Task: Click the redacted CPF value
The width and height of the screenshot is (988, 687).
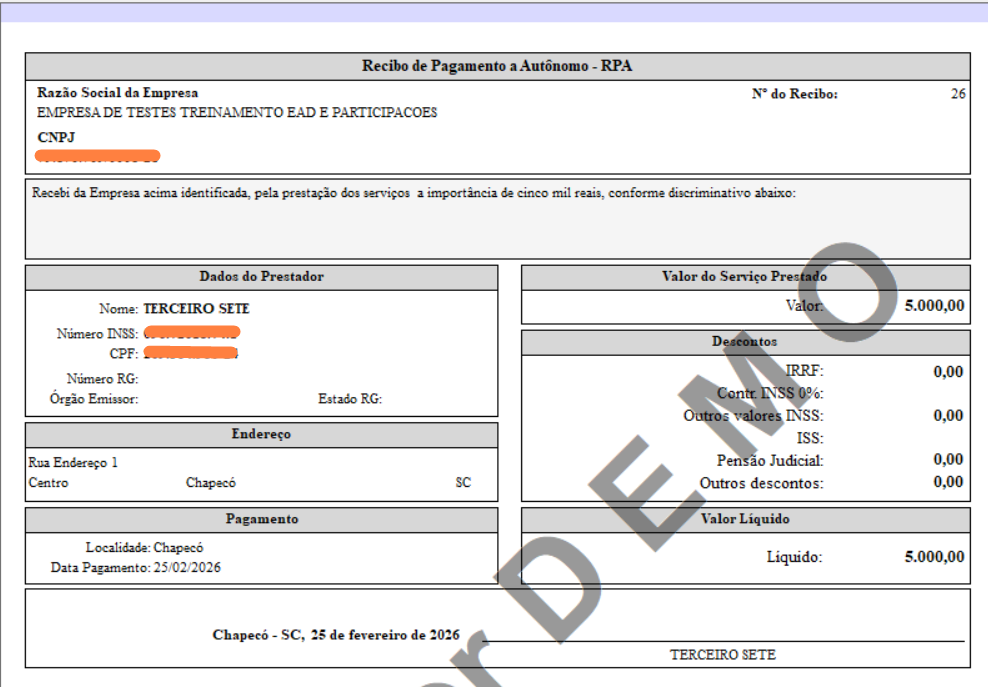Action: point(190,353)
